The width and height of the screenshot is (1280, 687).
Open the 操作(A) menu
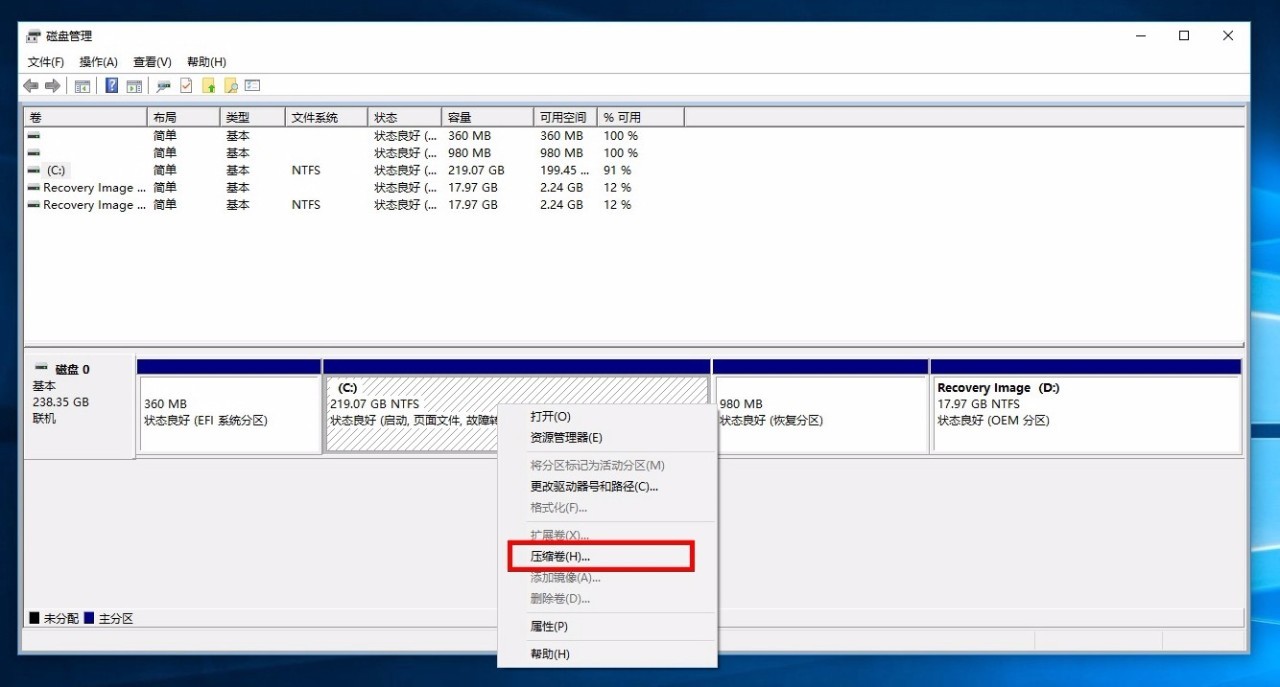coord(98,61)
